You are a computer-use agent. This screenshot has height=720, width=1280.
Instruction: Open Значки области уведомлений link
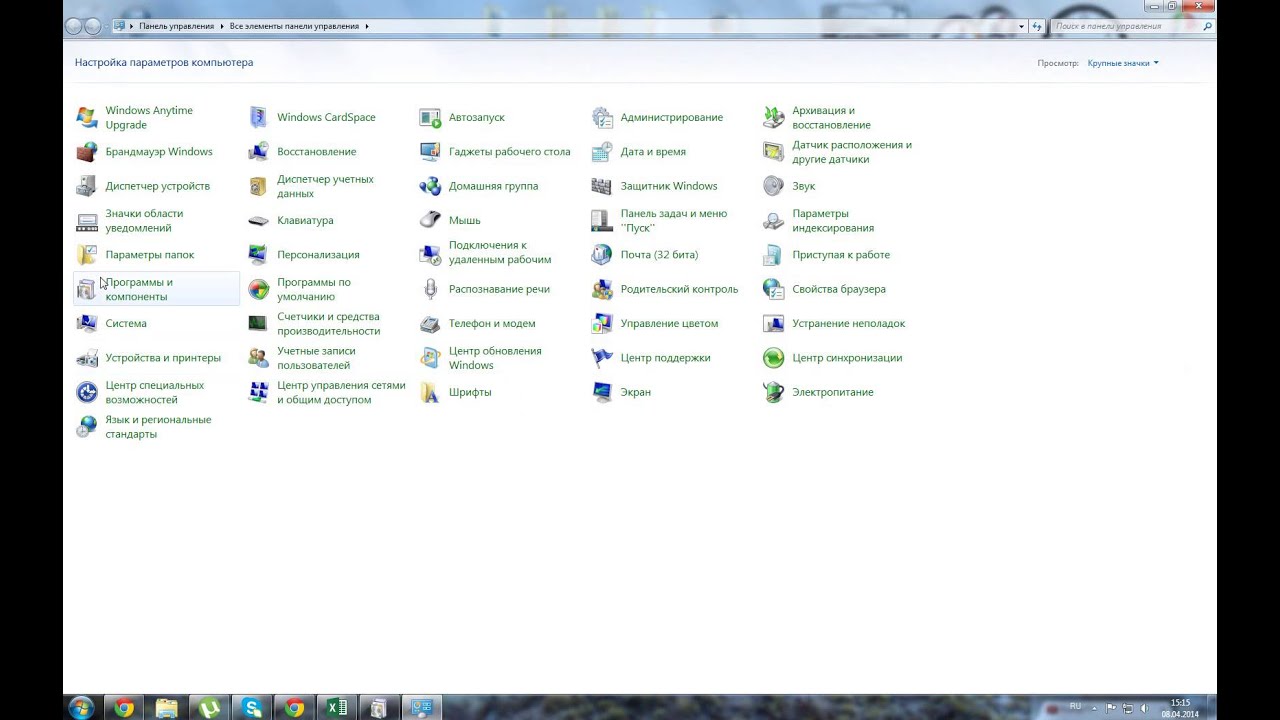point(144,220)
